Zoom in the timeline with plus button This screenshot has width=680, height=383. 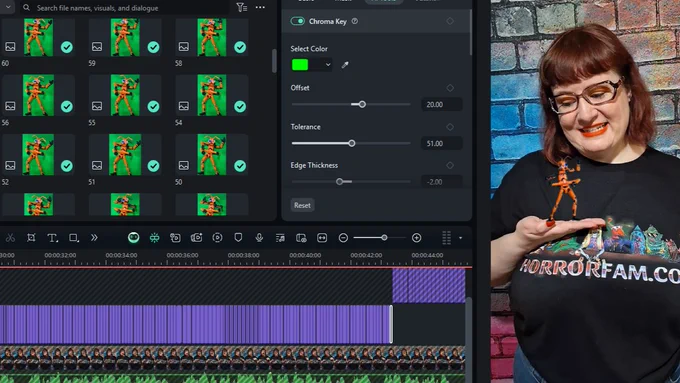click(416, 238)
